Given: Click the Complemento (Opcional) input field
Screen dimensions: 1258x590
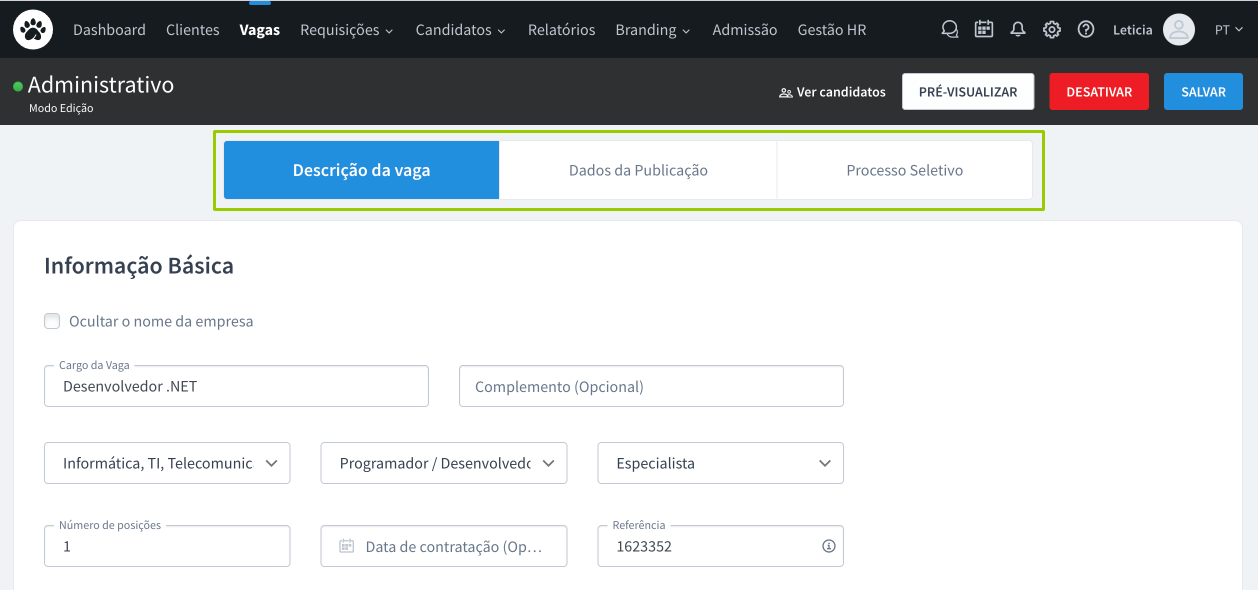Looking at the screenshot, I should point(651,386).
